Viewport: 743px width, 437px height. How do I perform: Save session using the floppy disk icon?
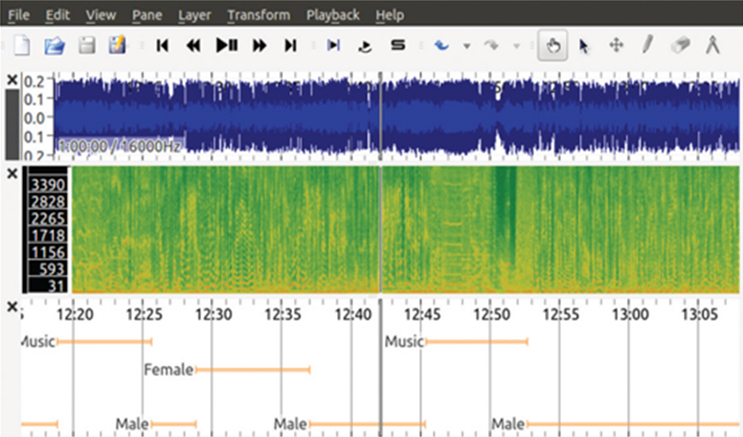point(87,46)
